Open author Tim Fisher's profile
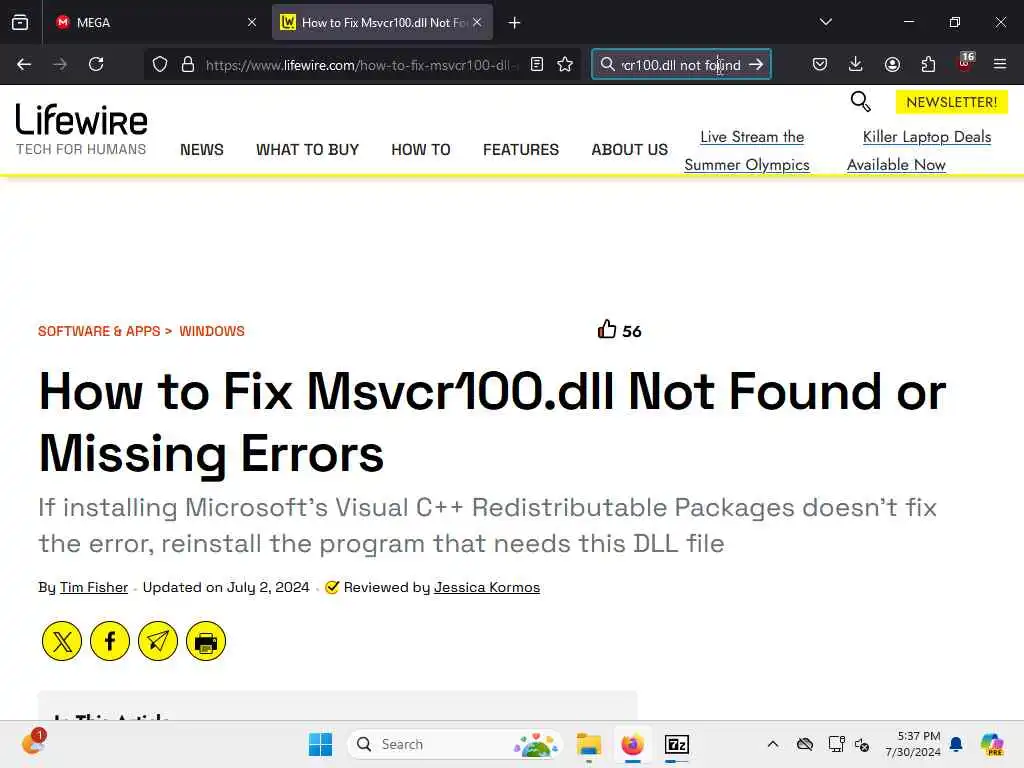 point(94,587)
